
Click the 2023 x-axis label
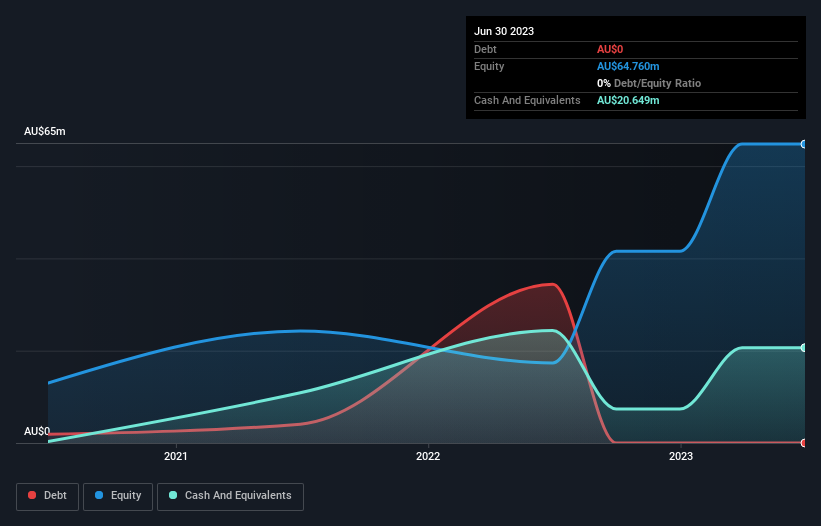[x=681, y=456]
